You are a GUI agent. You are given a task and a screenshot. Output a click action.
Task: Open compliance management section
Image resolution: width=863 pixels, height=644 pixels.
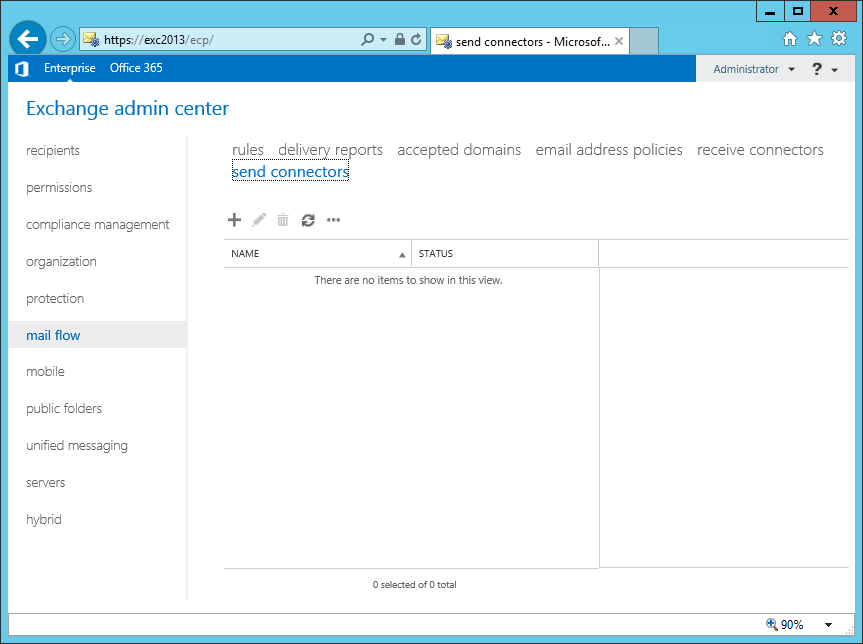click(97, 225)
